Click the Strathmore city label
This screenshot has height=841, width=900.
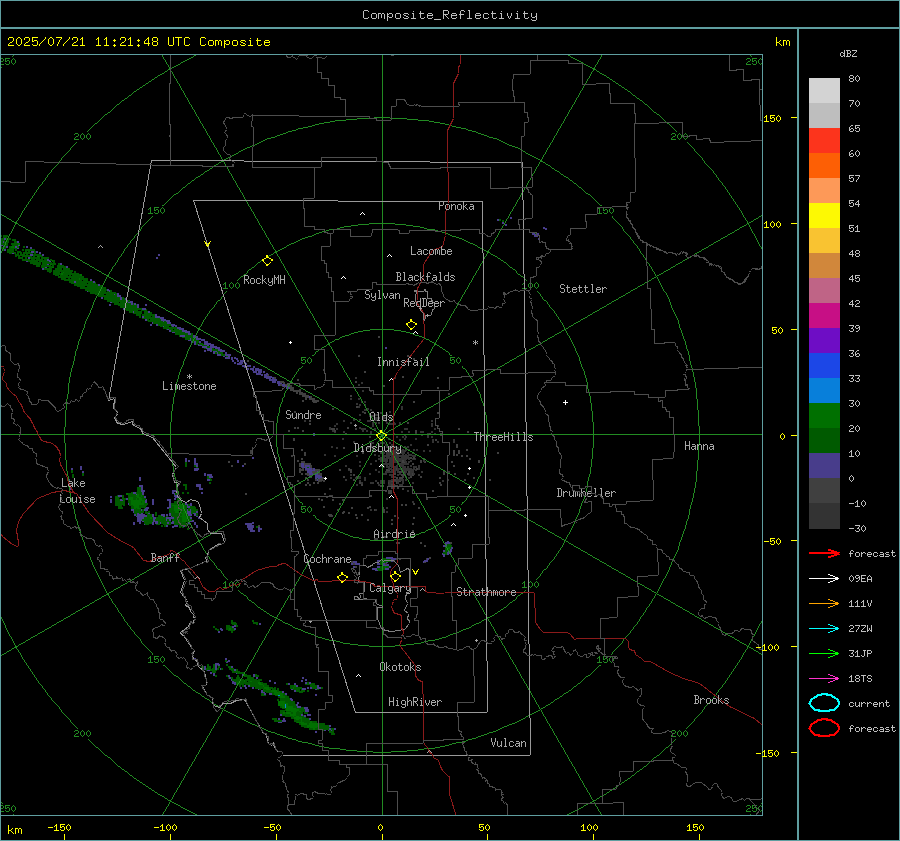pos(486,592)
